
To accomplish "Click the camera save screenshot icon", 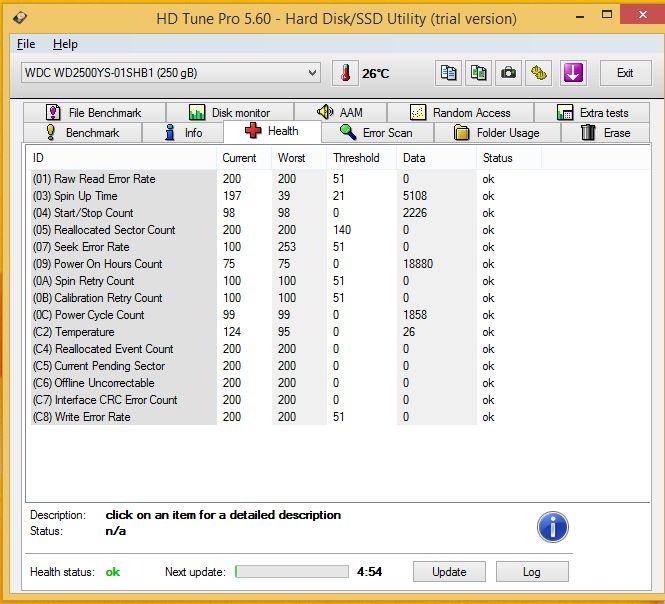I will (x=509, y=73).
